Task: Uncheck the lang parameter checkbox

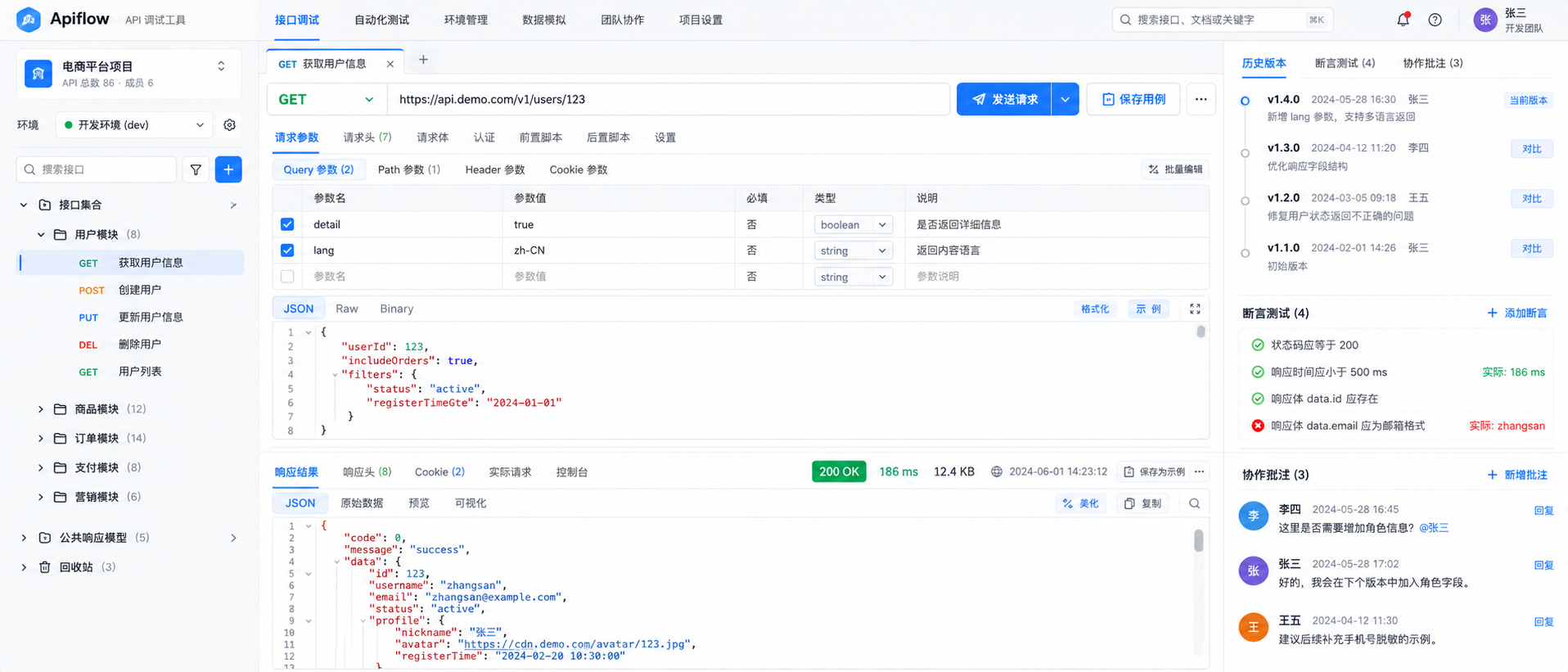Action: tap(287, 250)
